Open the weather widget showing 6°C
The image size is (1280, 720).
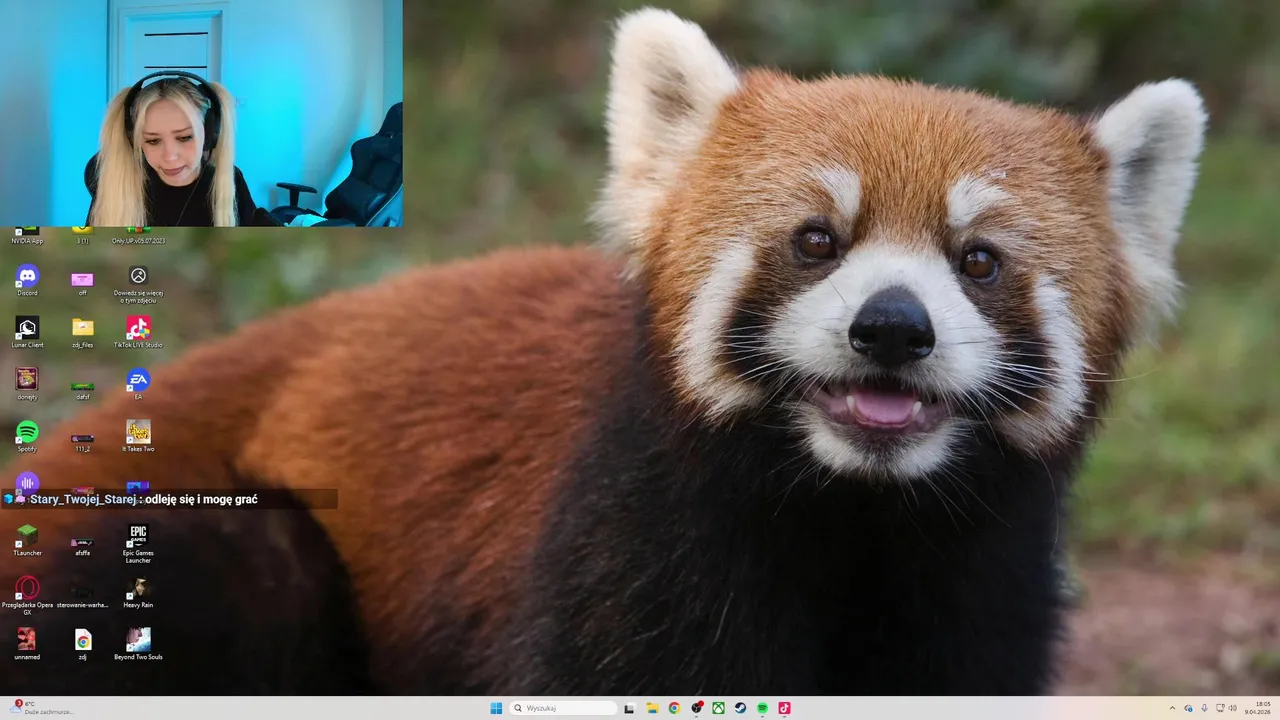(x=42, y=708)
